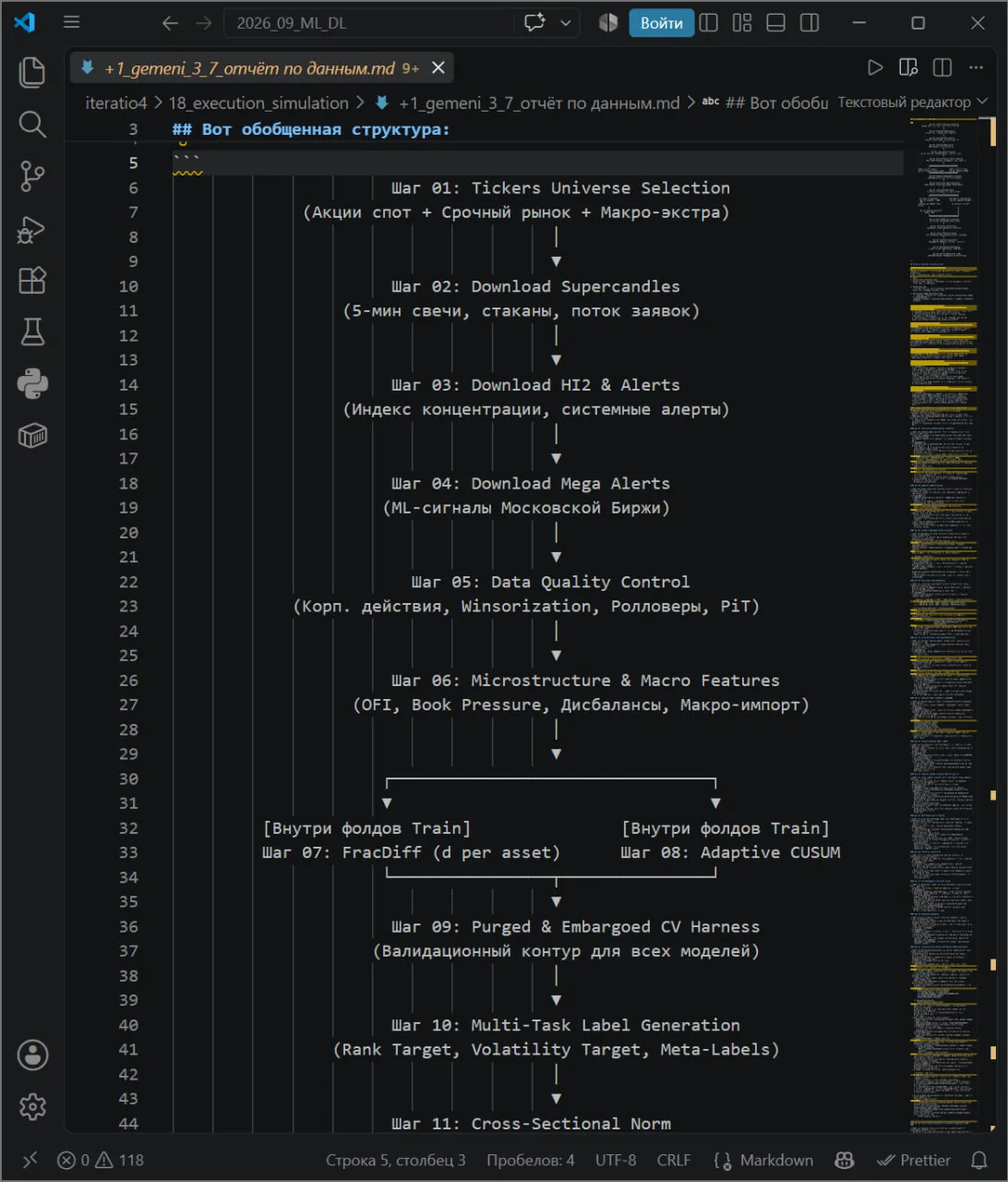Click the 2026_09_ML_DL command center search box

368,23
